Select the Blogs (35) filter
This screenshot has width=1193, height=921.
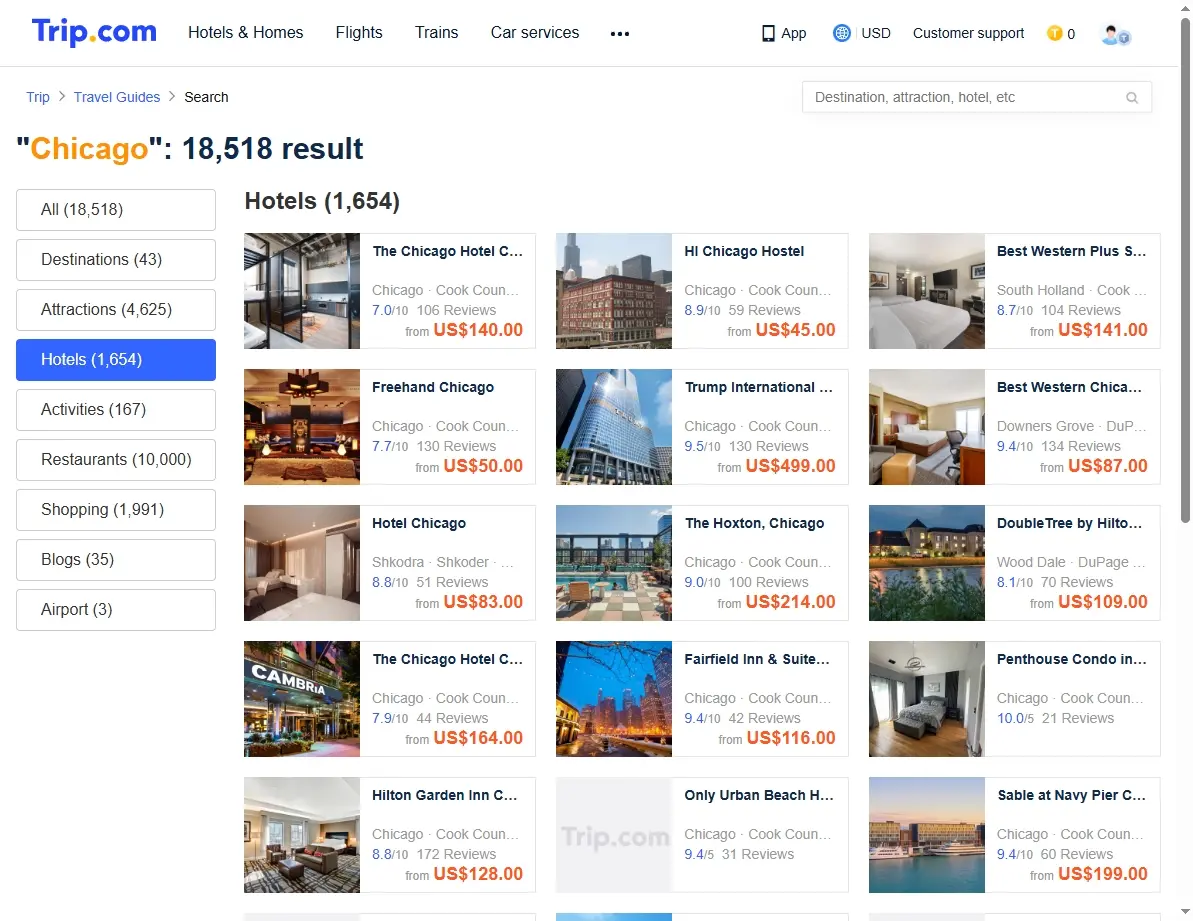tap(116, 559)
